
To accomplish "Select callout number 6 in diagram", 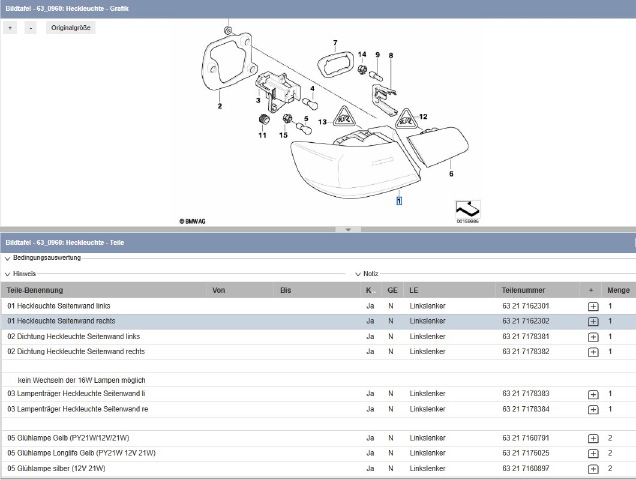I will (451, 174).
